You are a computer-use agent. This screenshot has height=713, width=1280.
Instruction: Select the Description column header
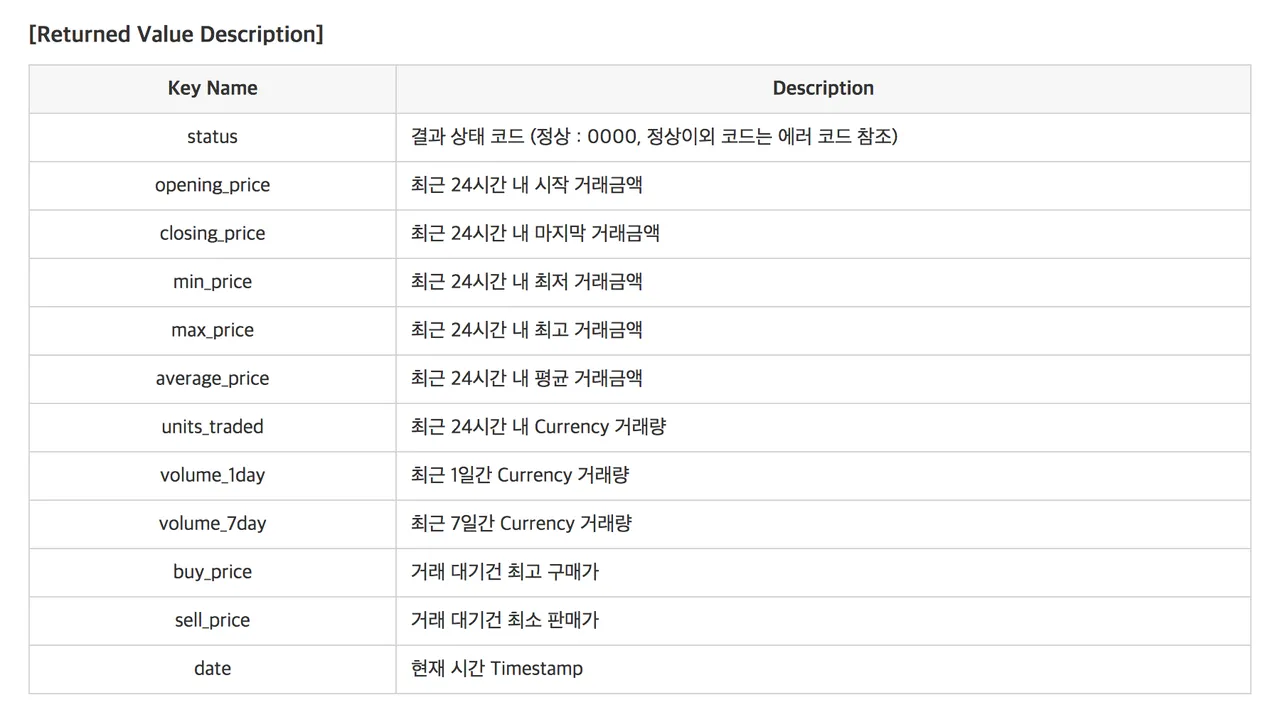coord(823,89)
